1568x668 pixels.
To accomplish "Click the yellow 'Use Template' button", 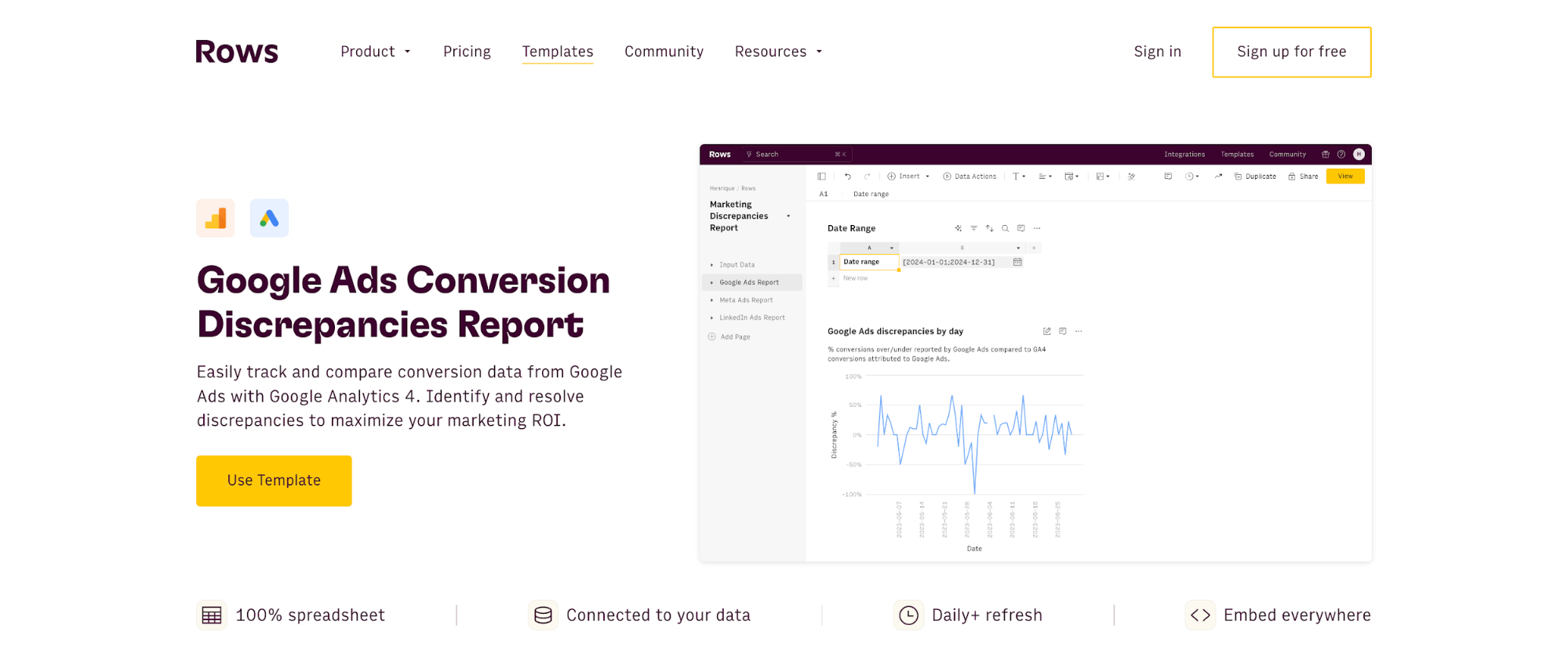I will [x=274, y=481].
